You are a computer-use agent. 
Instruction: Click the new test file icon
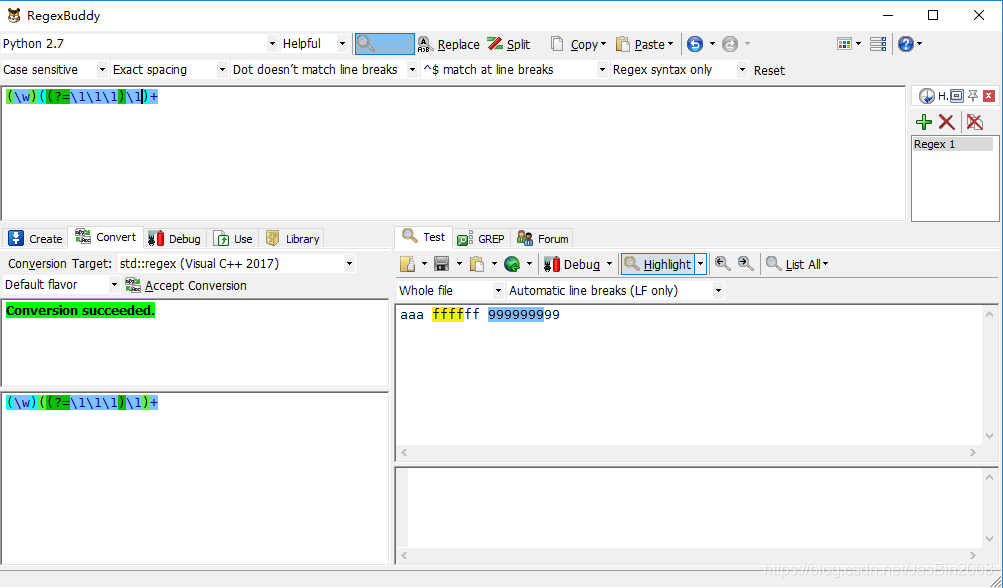tap(407, 264)
